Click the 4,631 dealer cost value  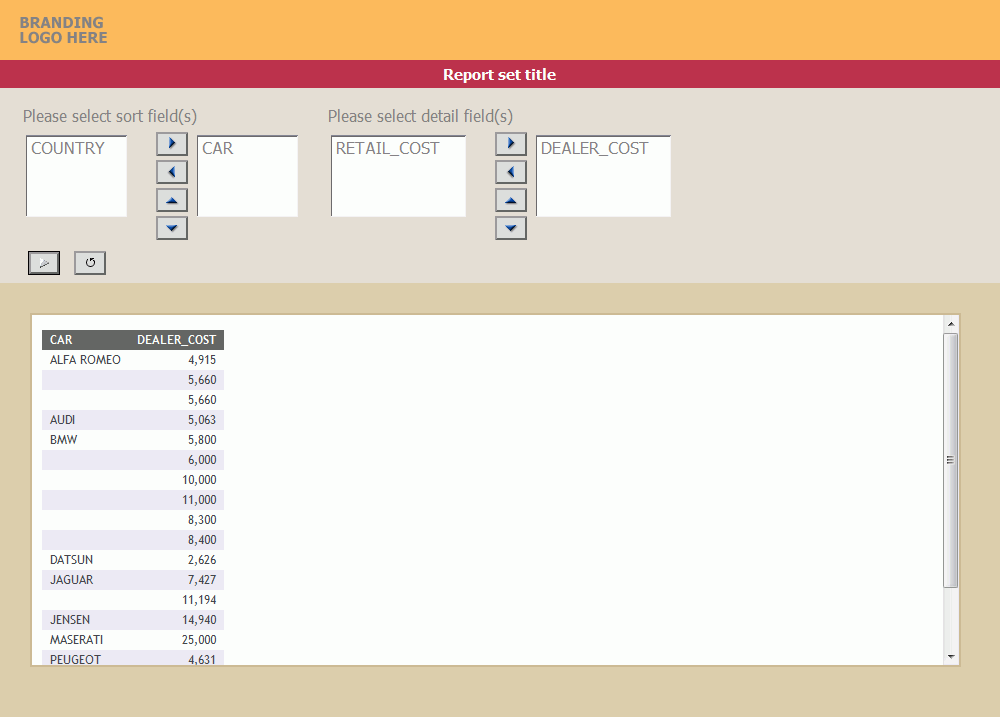(x=202, y=660)
